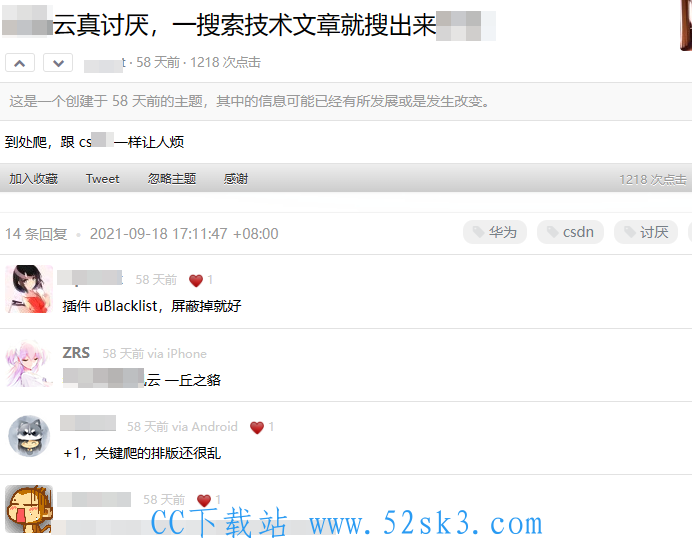The image size is (692, 538).
Task: Add topic to favorites via 加入收藏
Action: 34,179
